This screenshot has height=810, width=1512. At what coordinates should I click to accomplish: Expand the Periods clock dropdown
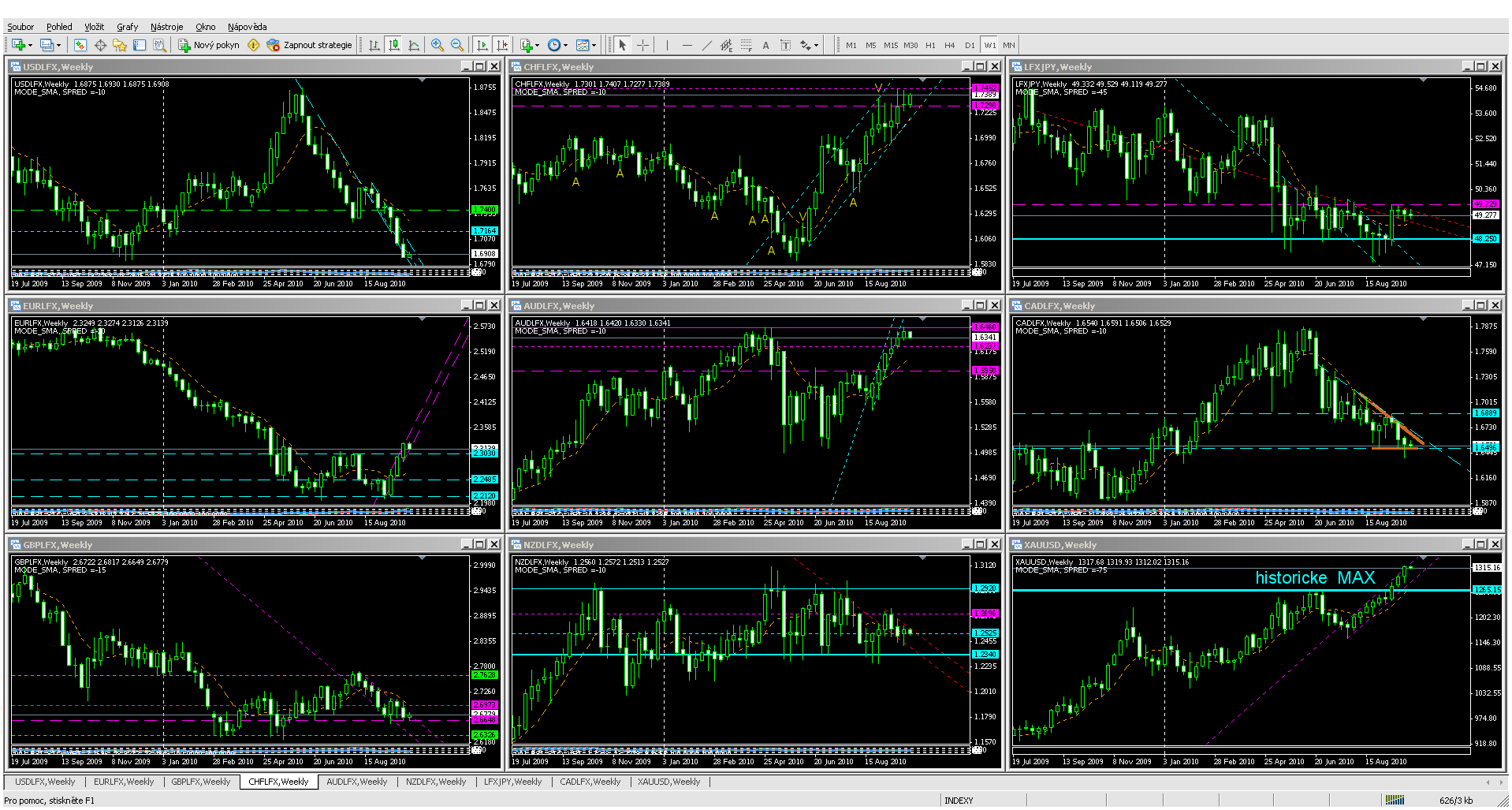pyautogui.click(x=565, y=45)
